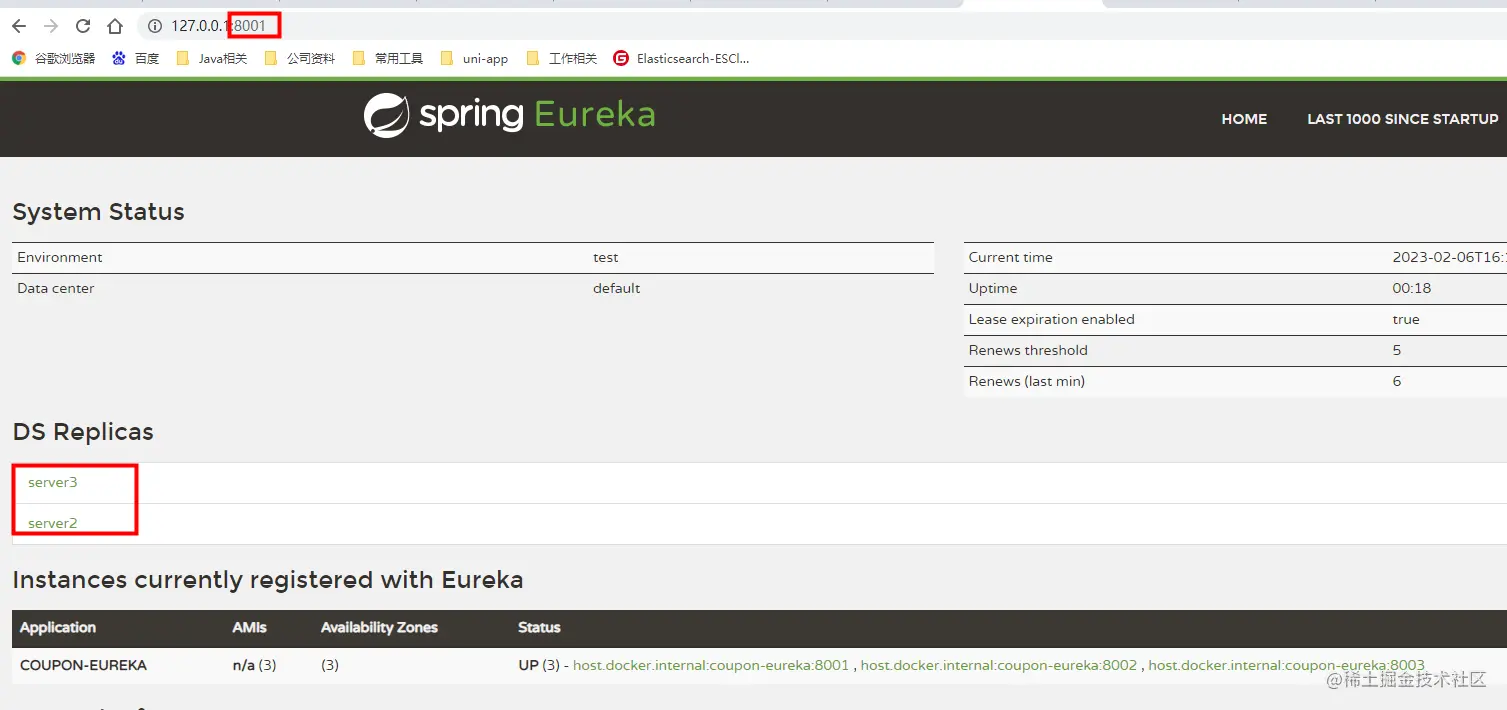Select the environment value 'test'
The image size is (1507, 710).
[605, 257]
